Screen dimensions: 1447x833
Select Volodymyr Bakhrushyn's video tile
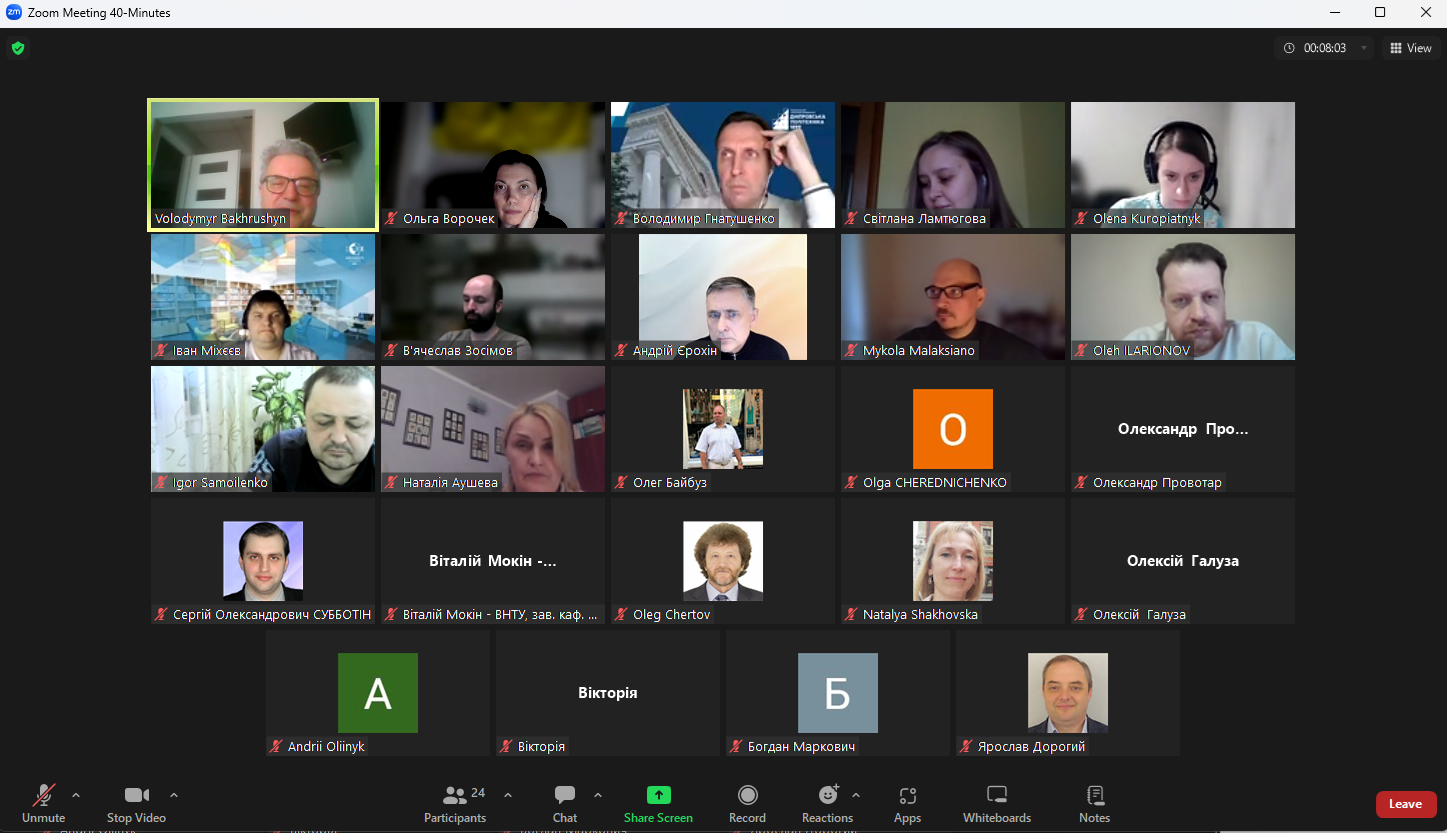263,165
